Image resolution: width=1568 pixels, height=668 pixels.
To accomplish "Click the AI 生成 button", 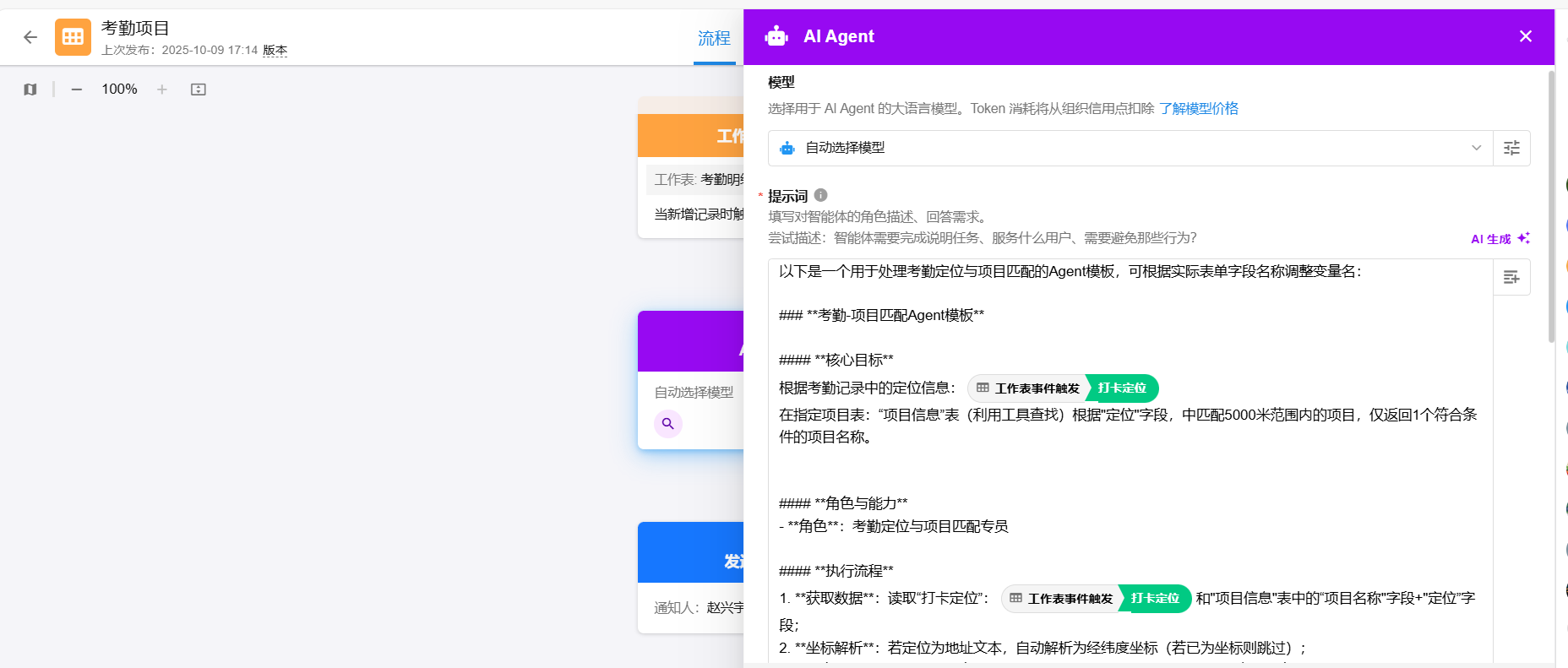I will [x=1500, y=239].
